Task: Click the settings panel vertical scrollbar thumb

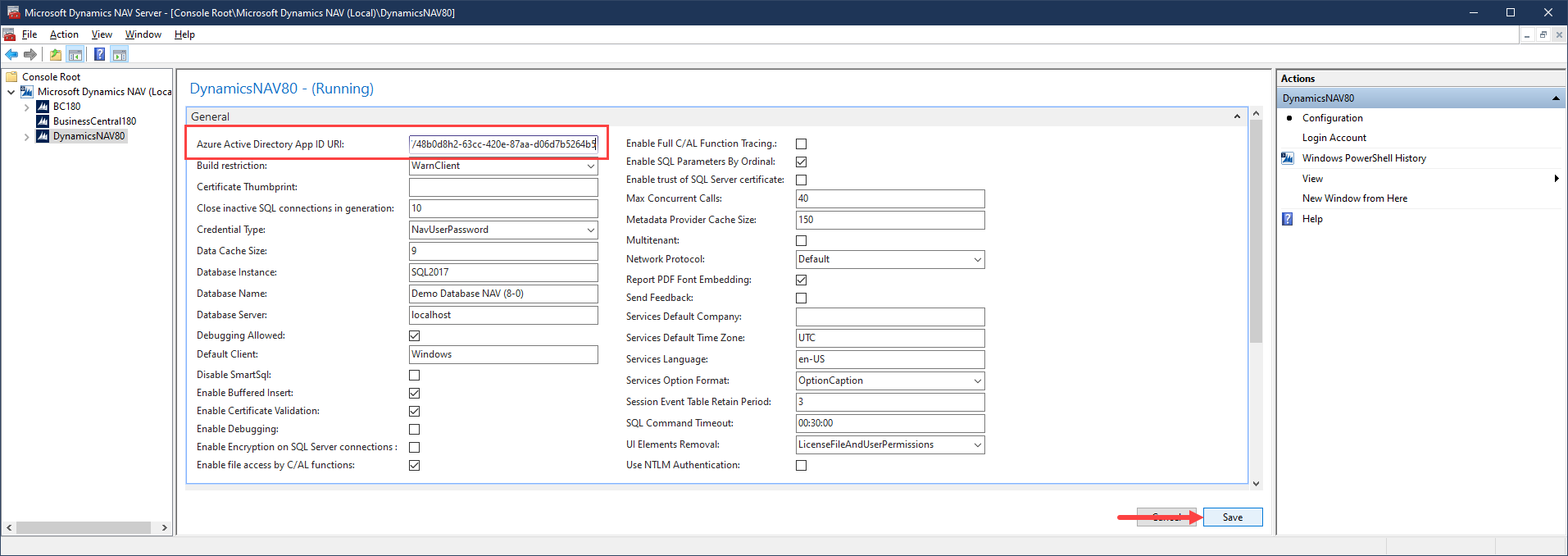Action: 1256,231
